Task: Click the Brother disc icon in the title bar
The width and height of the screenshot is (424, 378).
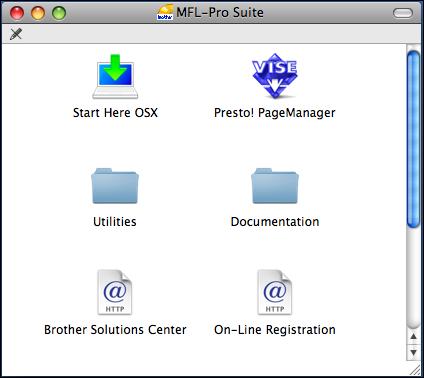Action: pyautogui.click(x=165, y=12)
